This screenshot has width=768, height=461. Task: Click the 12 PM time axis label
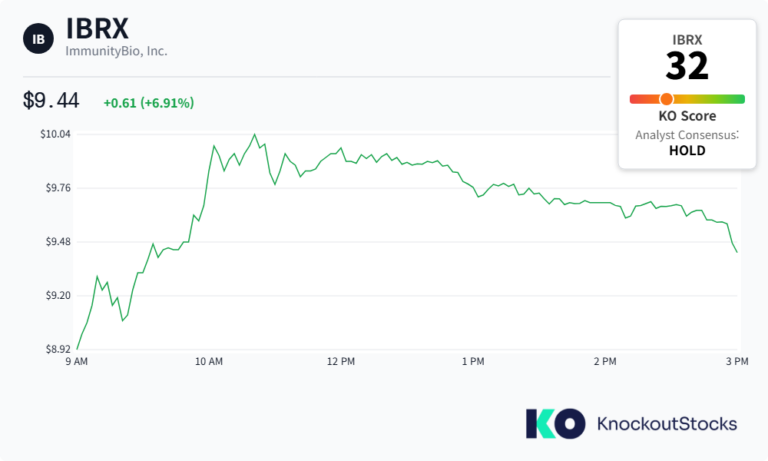(x=341, y=362)
